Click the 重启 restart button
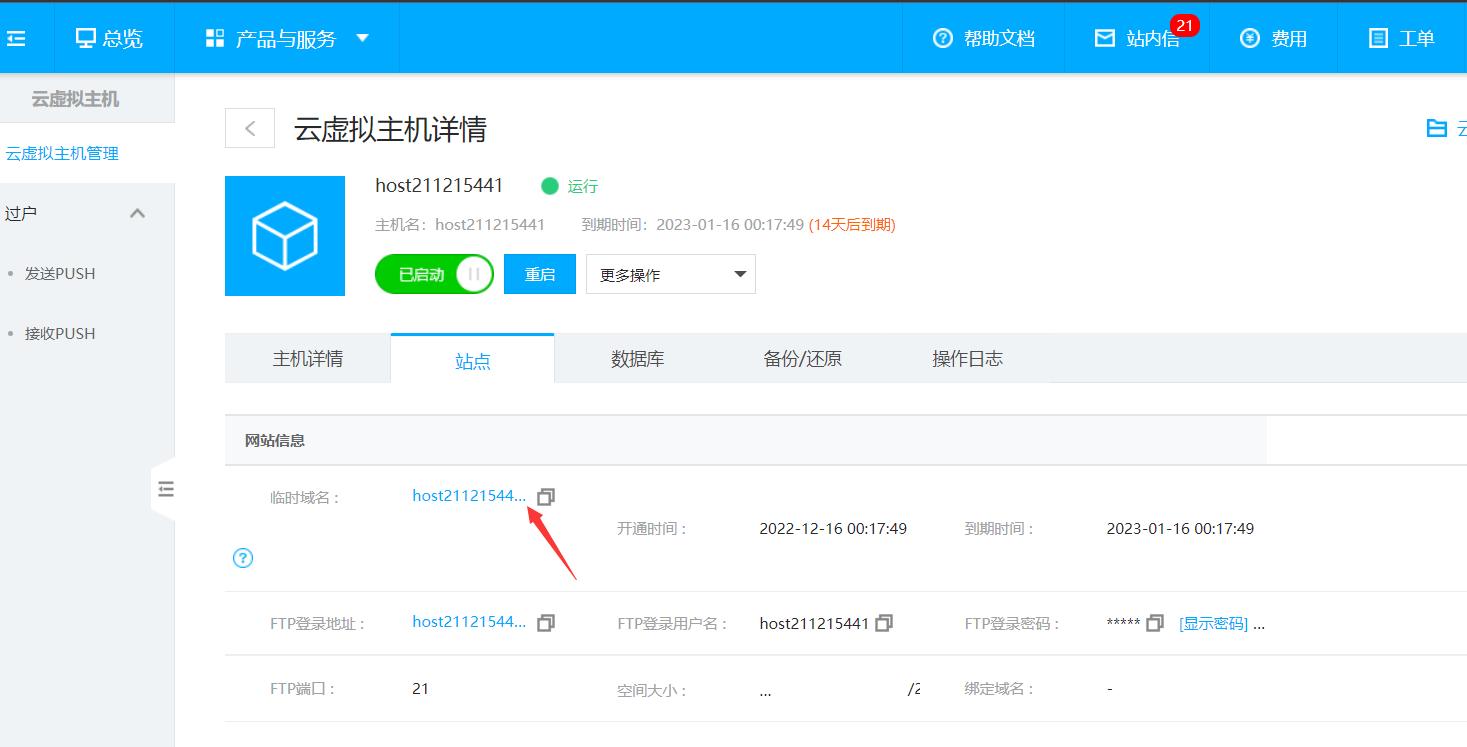Viewport: 1467px width, 747px height. pyautogui.click(x=539, y=273)
